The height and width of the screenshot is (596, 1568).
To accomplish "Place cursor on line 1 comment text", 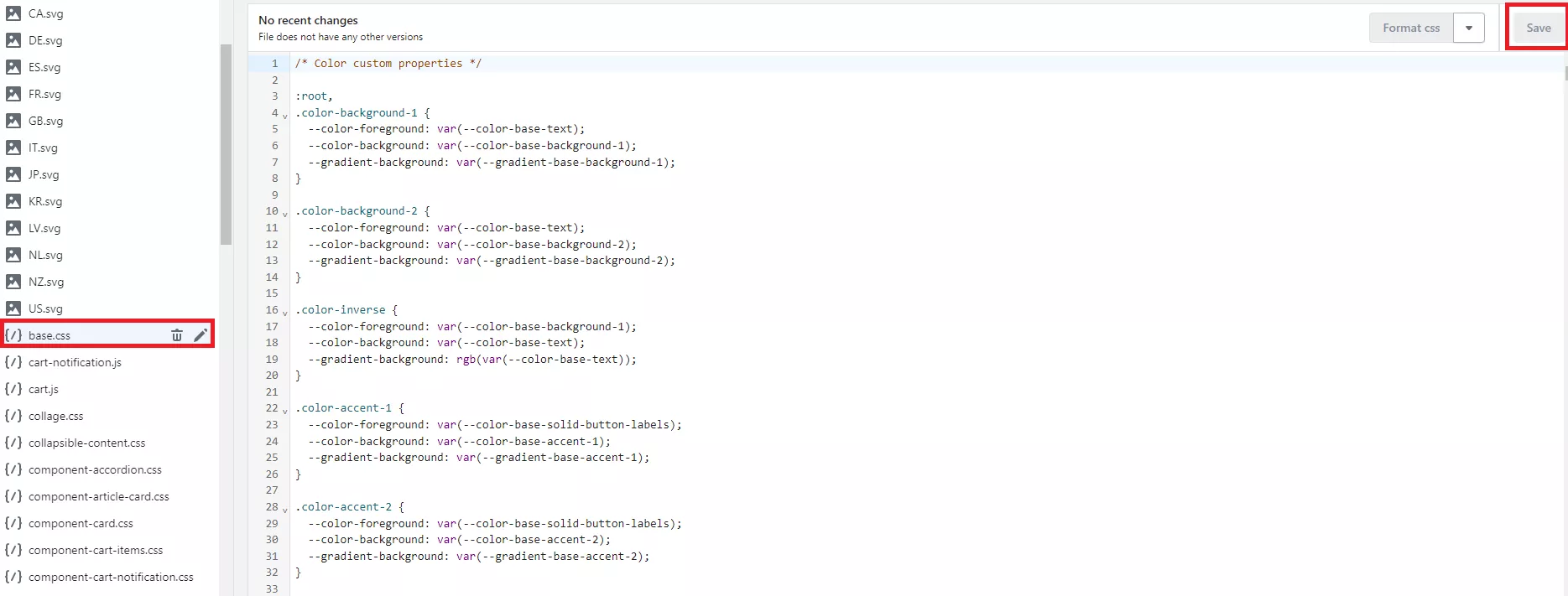I will tap(388, 64).
